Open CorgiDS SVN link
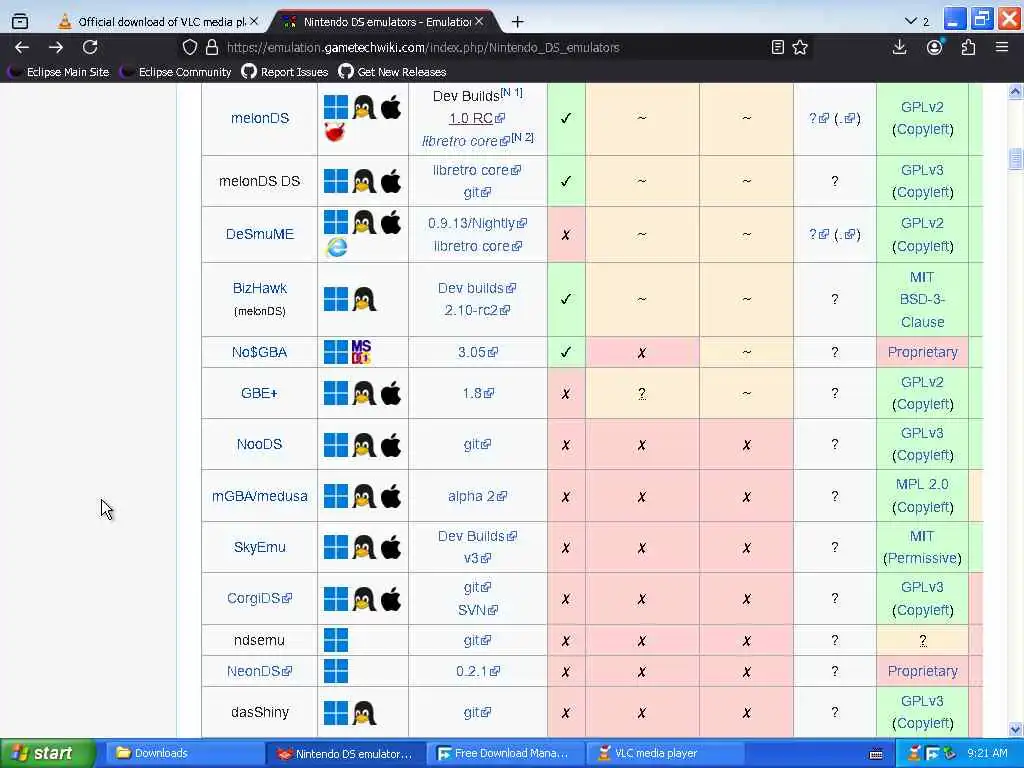This screenshot has width=1024, height=768. 477,610
